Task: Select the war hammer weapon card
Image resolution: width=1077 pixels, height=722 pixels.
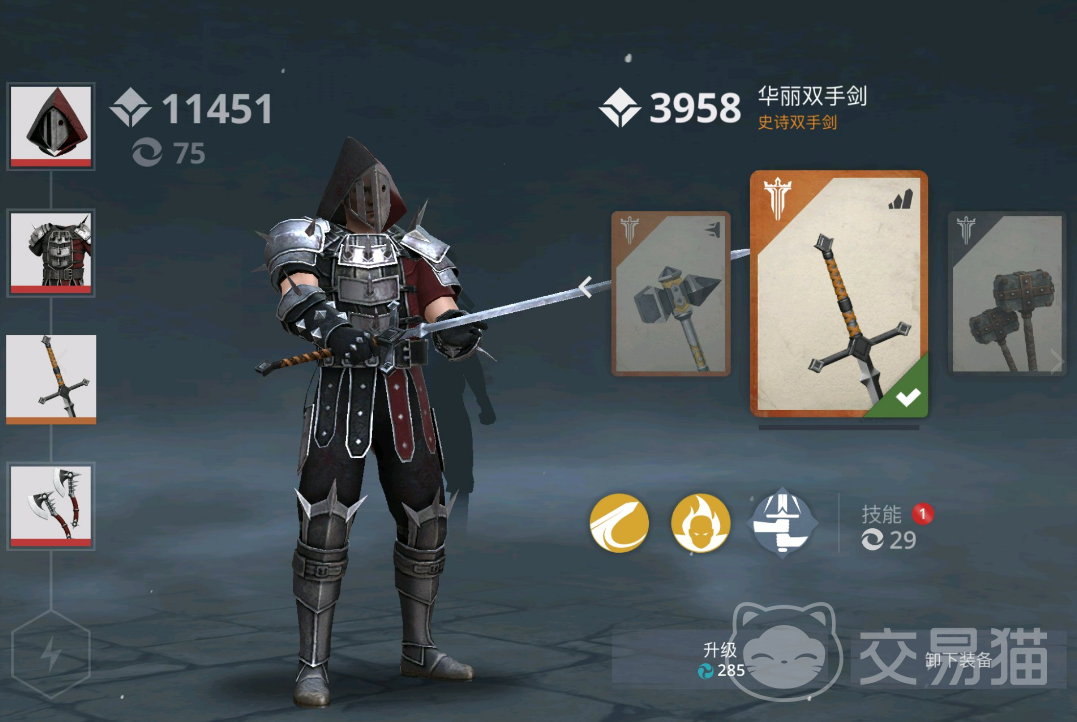Action: [670, 293]
